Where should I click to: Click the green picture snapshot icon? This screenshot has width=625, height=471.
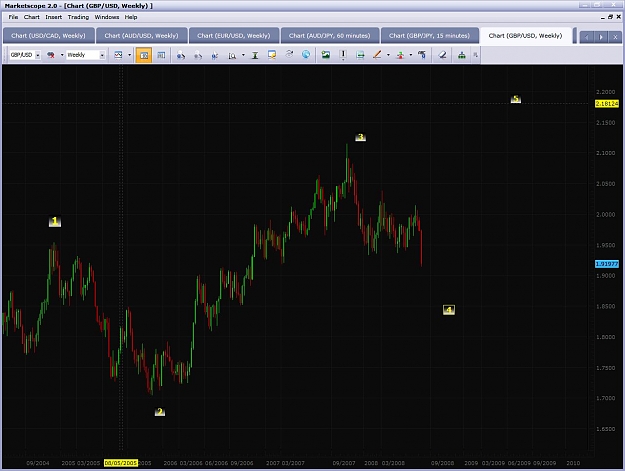(326, 55)
